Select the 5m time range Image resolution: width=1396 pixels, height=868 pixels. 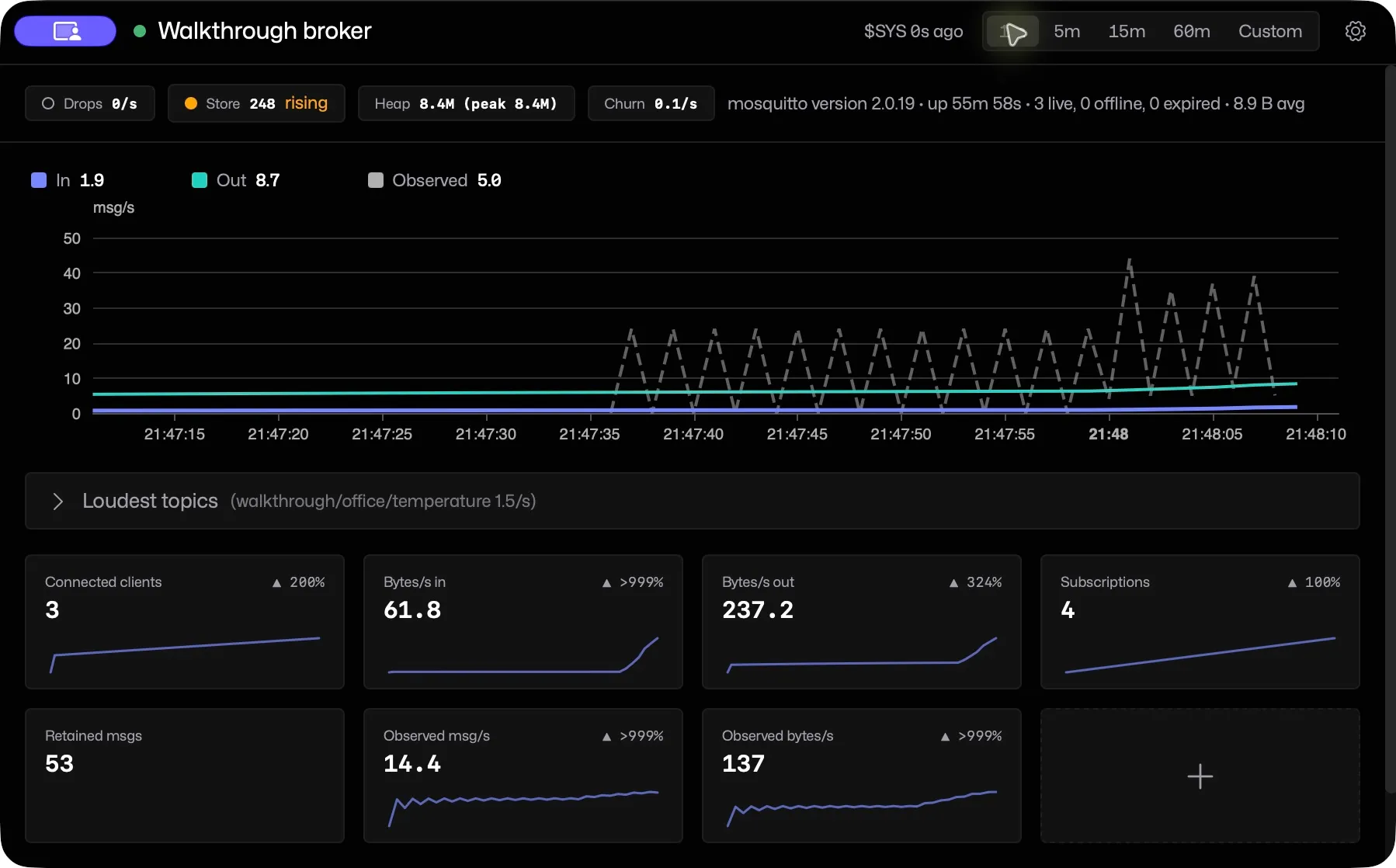(x=1067, y=31)
